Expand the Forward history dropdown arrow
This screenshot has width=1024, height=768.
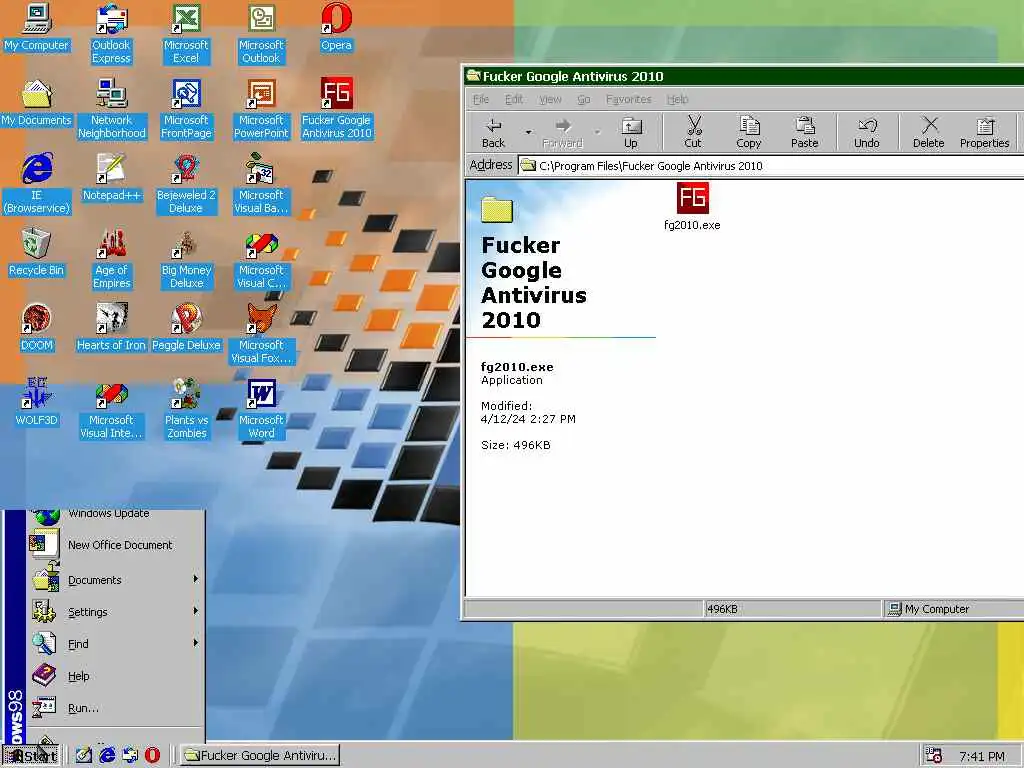(x=597, y=133)
